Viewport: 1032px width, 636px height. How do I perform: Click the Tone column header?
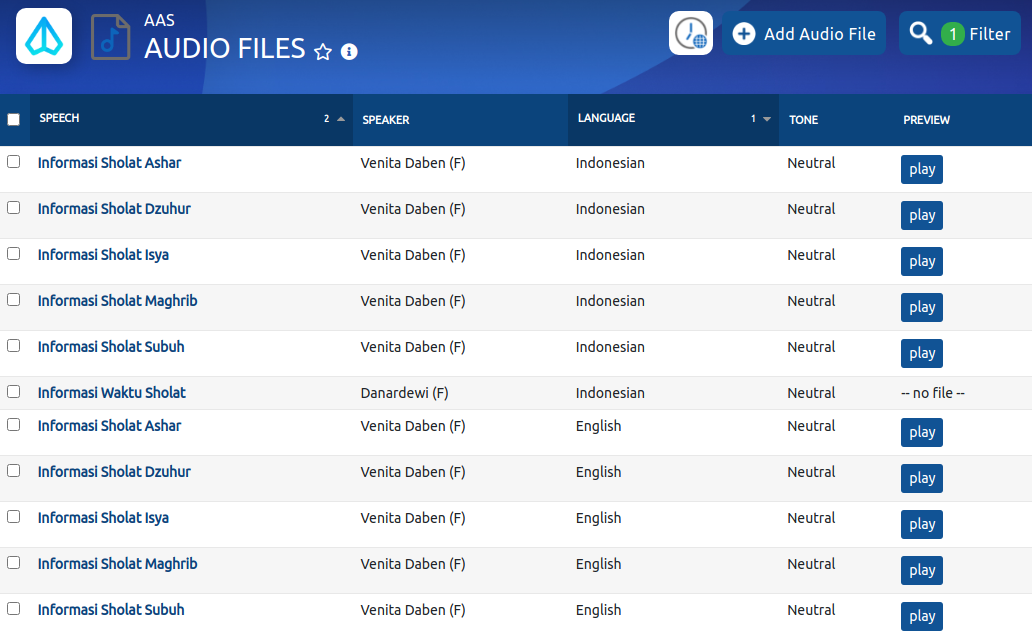[x=803, y=120]
